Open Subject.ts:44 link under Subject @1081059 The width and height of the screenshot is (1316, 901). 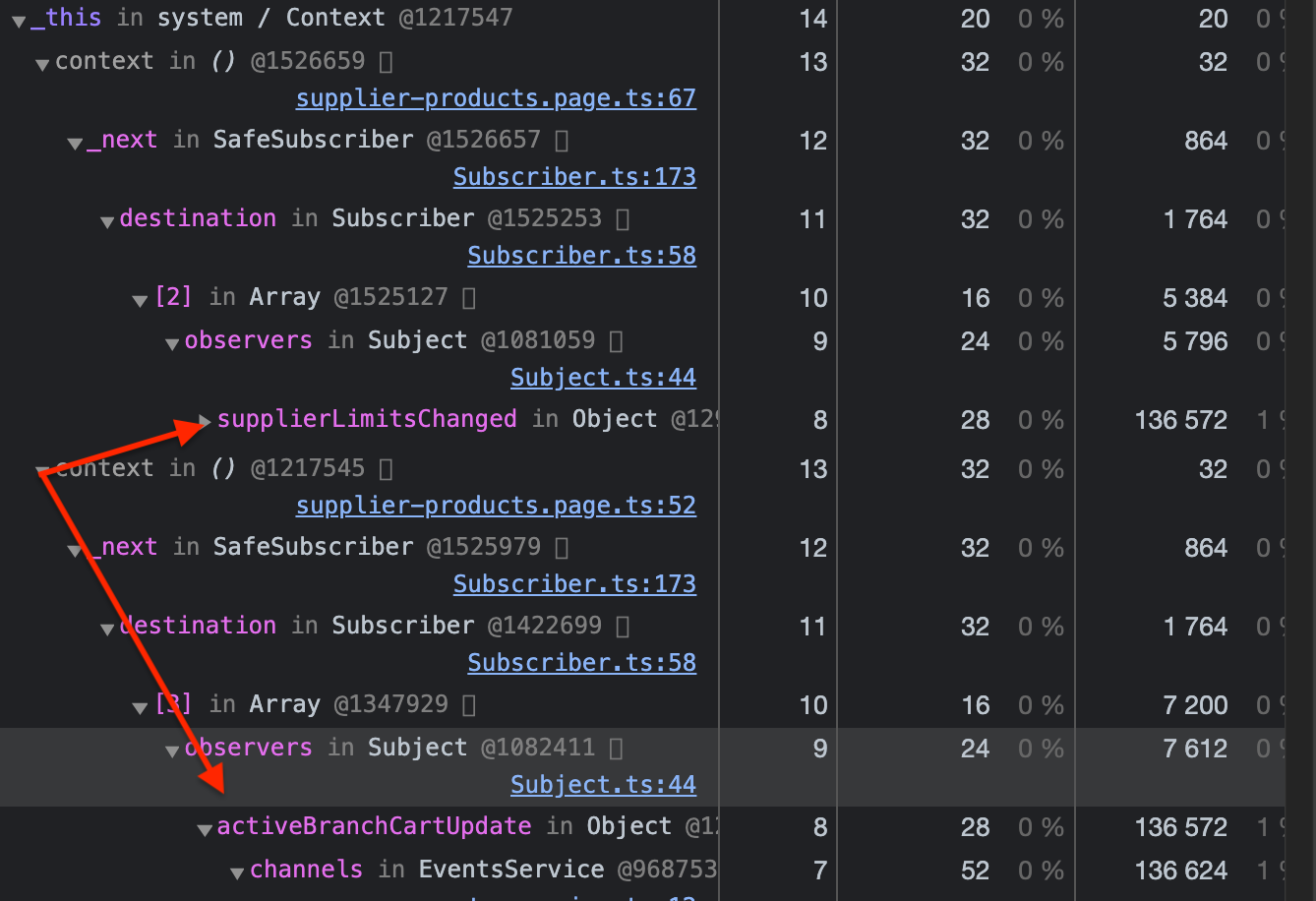click(603, 378)
